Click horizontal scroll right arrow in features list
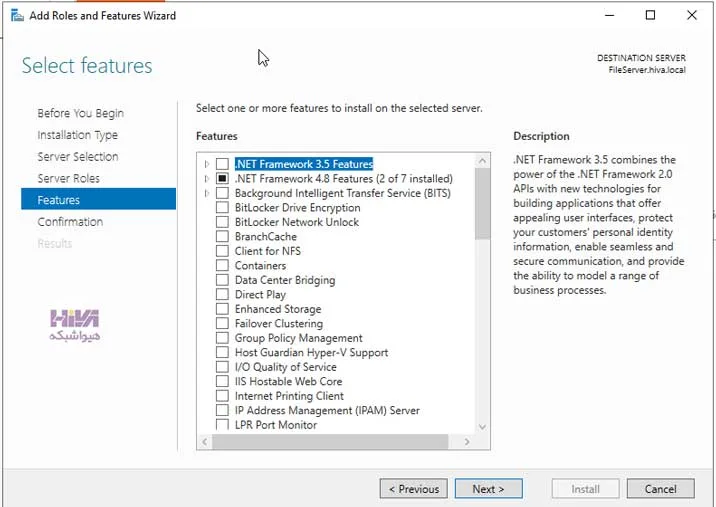The width and height of the screenshot is (716, 507). [467, 442]
